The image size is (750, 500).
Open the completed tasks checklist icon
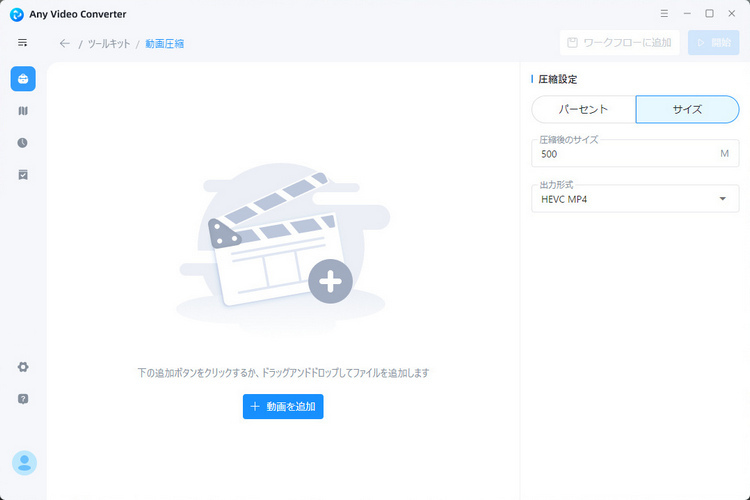click(x=23, y=175)
